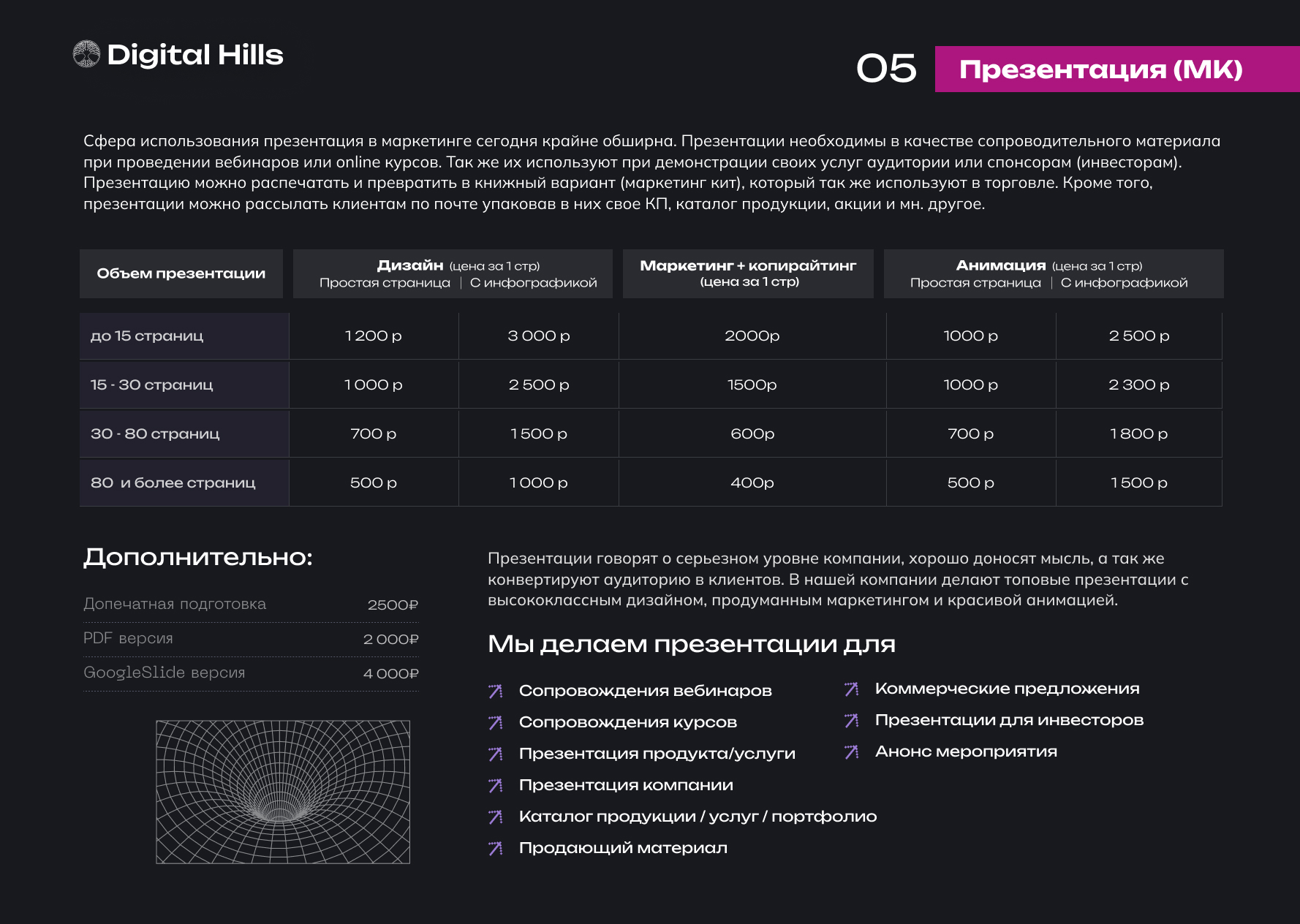
Task: Click the Мы делаем презентации для heading
Action: coord(692,644)
